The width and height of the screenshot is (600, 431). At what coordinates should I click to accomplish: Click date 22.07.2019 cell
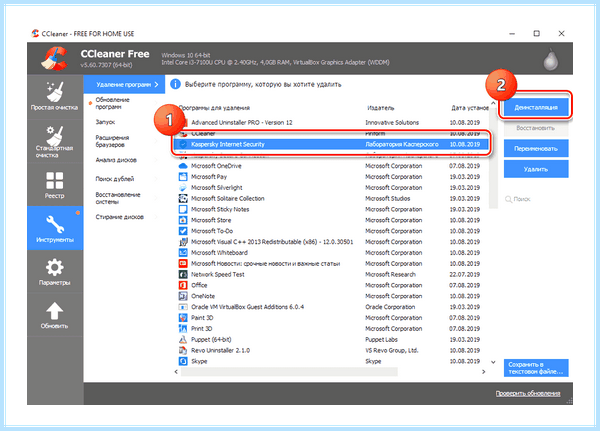(x=465, y=274)
